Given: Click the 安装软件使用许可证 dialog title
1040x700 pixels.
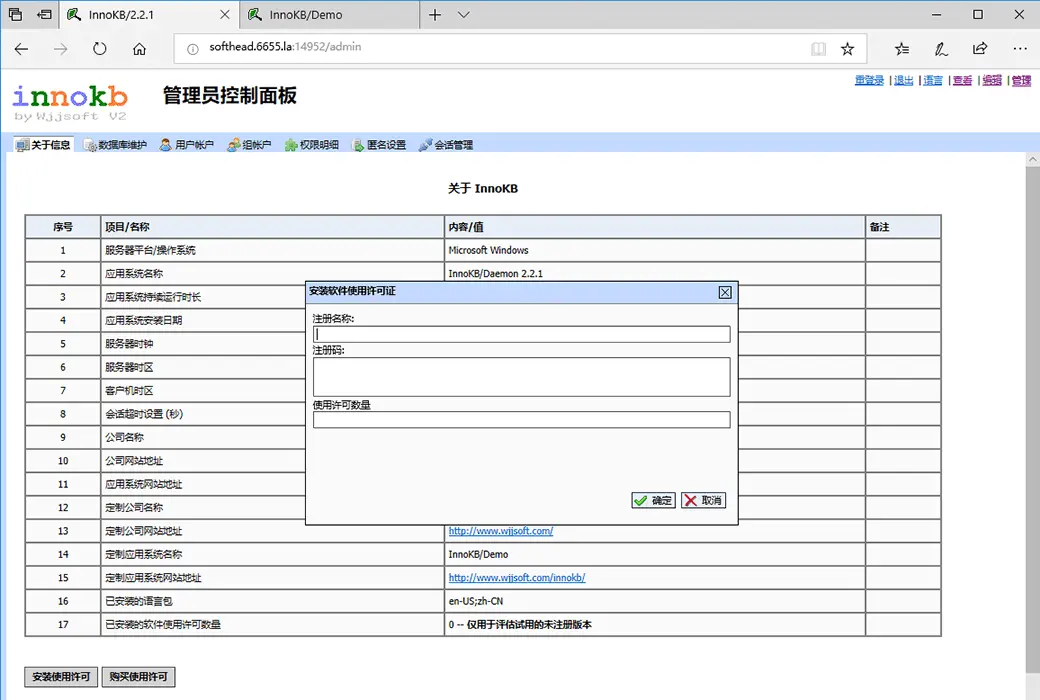Looking at the screenshot, I should [x=352, y=291].
